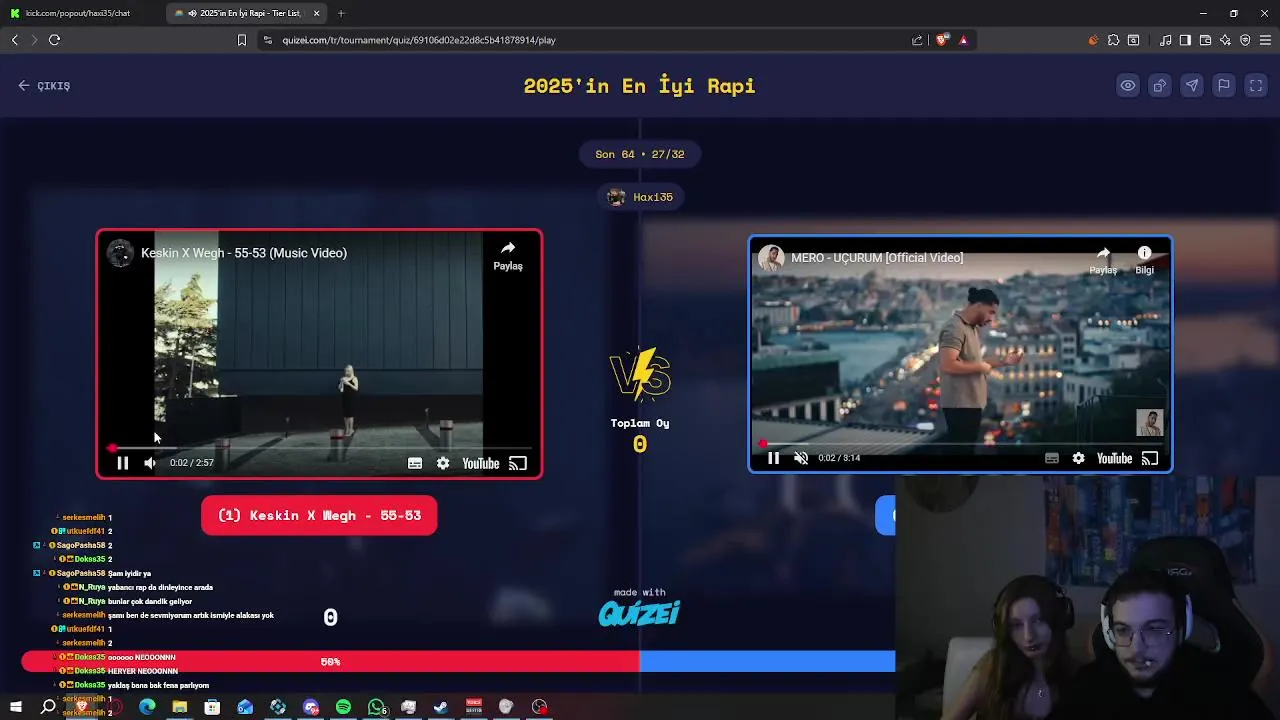Open File Explorer from the taskbar

point(180,707)
